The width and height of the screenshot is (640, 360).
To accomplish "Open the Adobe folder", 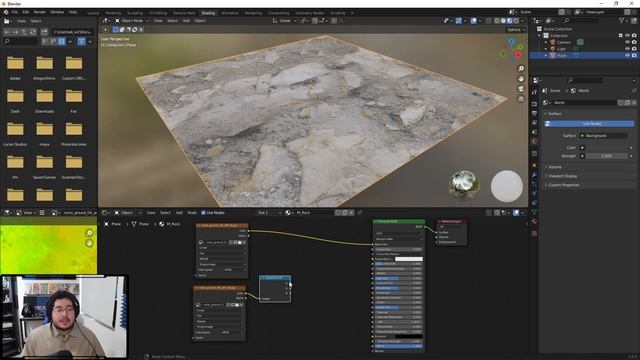I will [15, 67].
